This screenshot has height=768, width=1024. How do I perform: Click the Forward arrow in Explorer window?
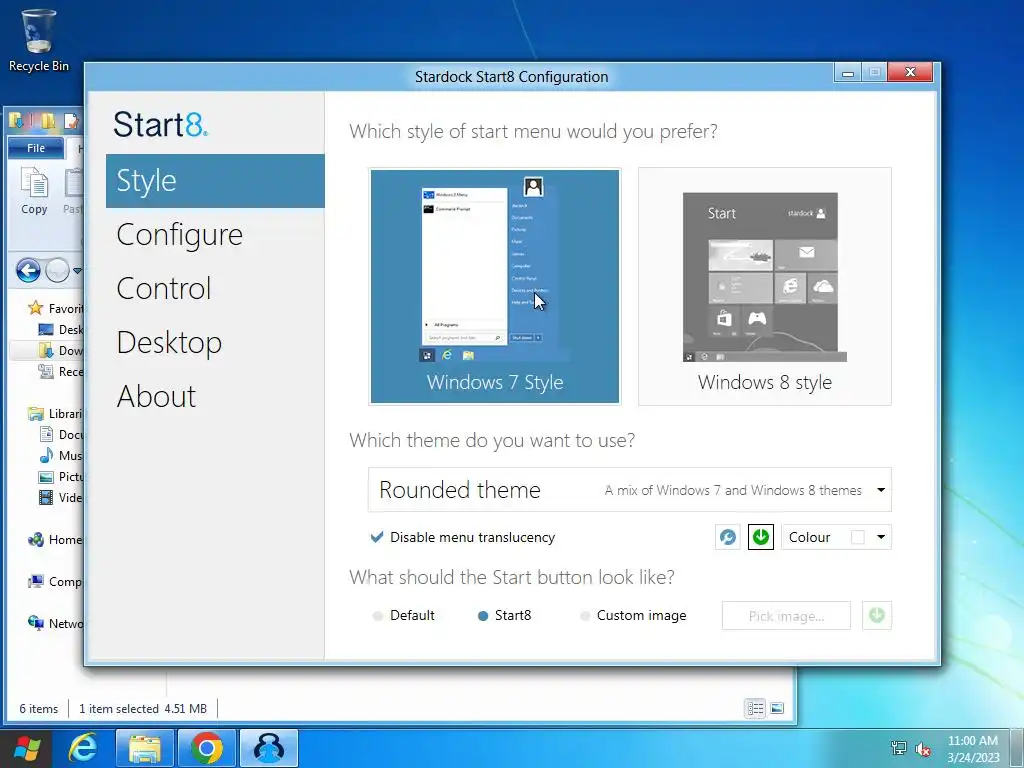[57, 270]
